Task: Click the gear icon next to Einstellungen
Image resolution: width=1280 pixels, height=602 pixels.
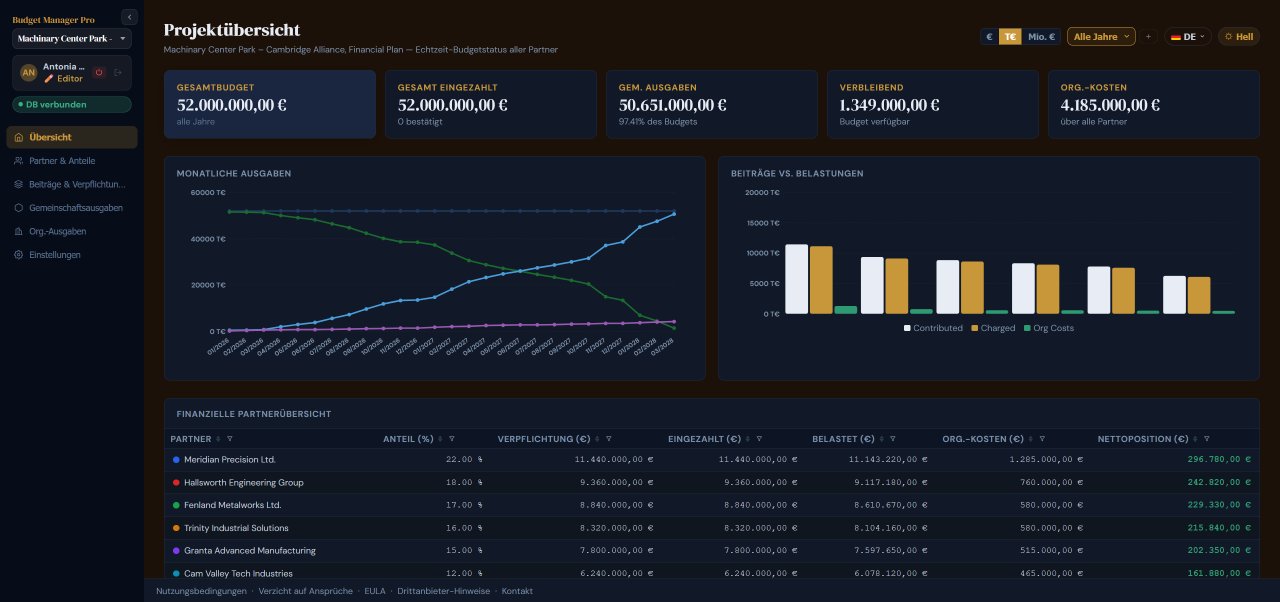Action: [x=19, y=255]
